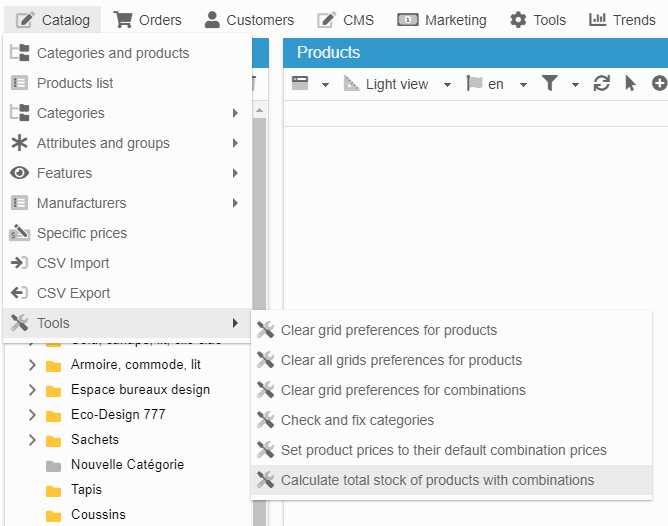Expand the Eco-Design 777 category node
This screenshot has height=526, width=668.
tap(32, 415)
